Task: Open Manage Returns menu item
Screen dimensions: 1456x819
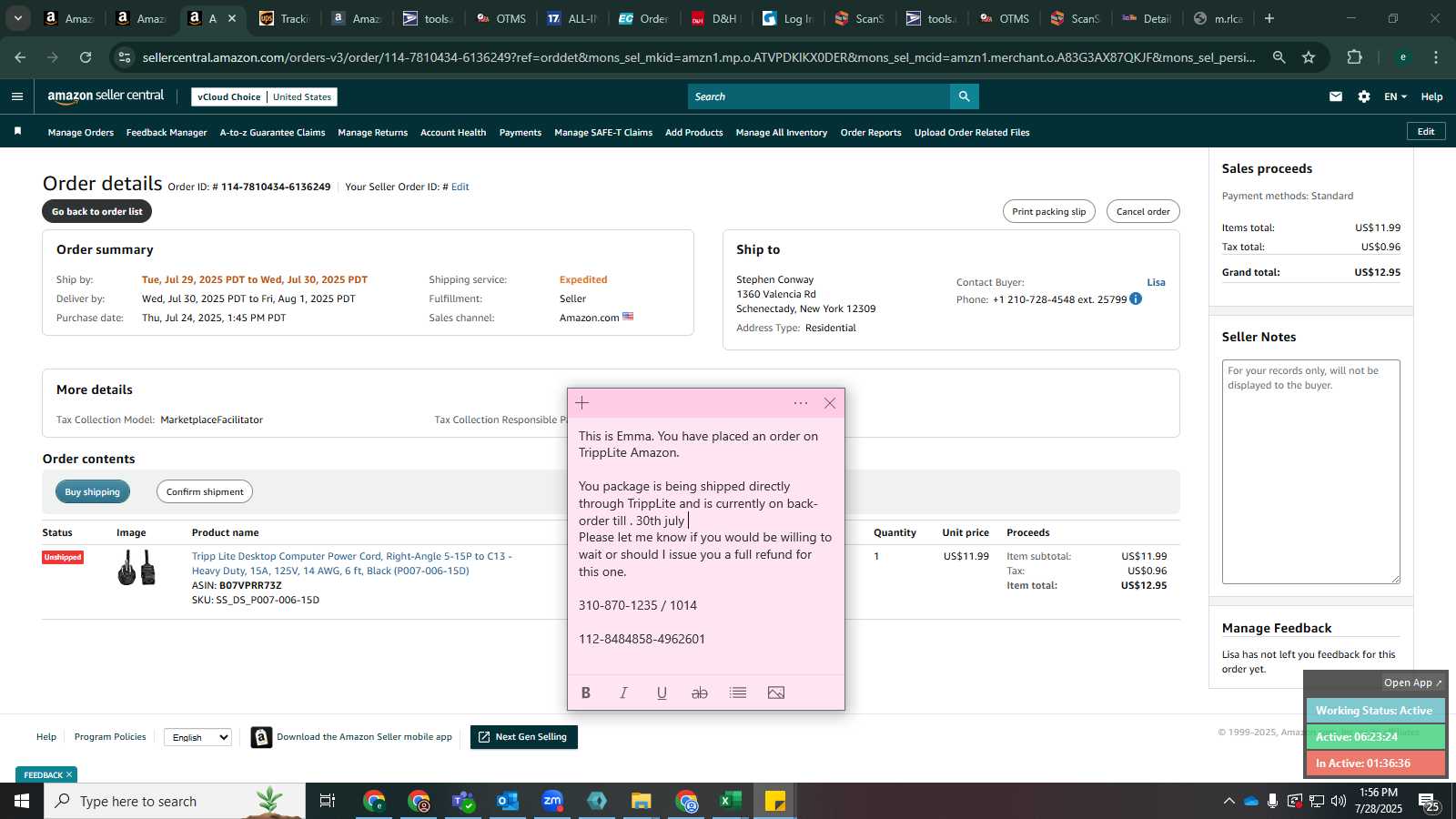Action: (373, 133)
